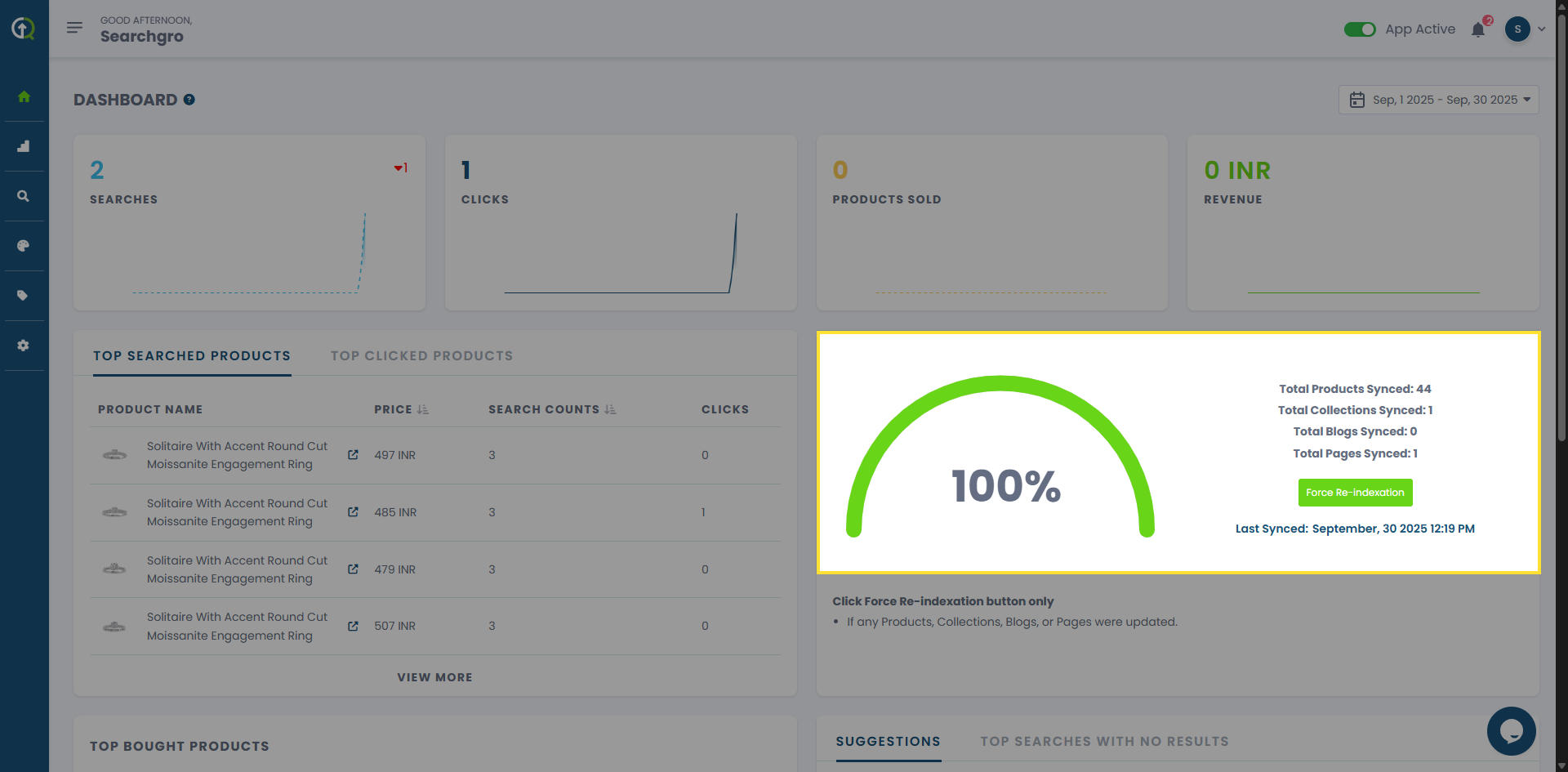Toggle the App Active switch

(x=1360, y=29)
